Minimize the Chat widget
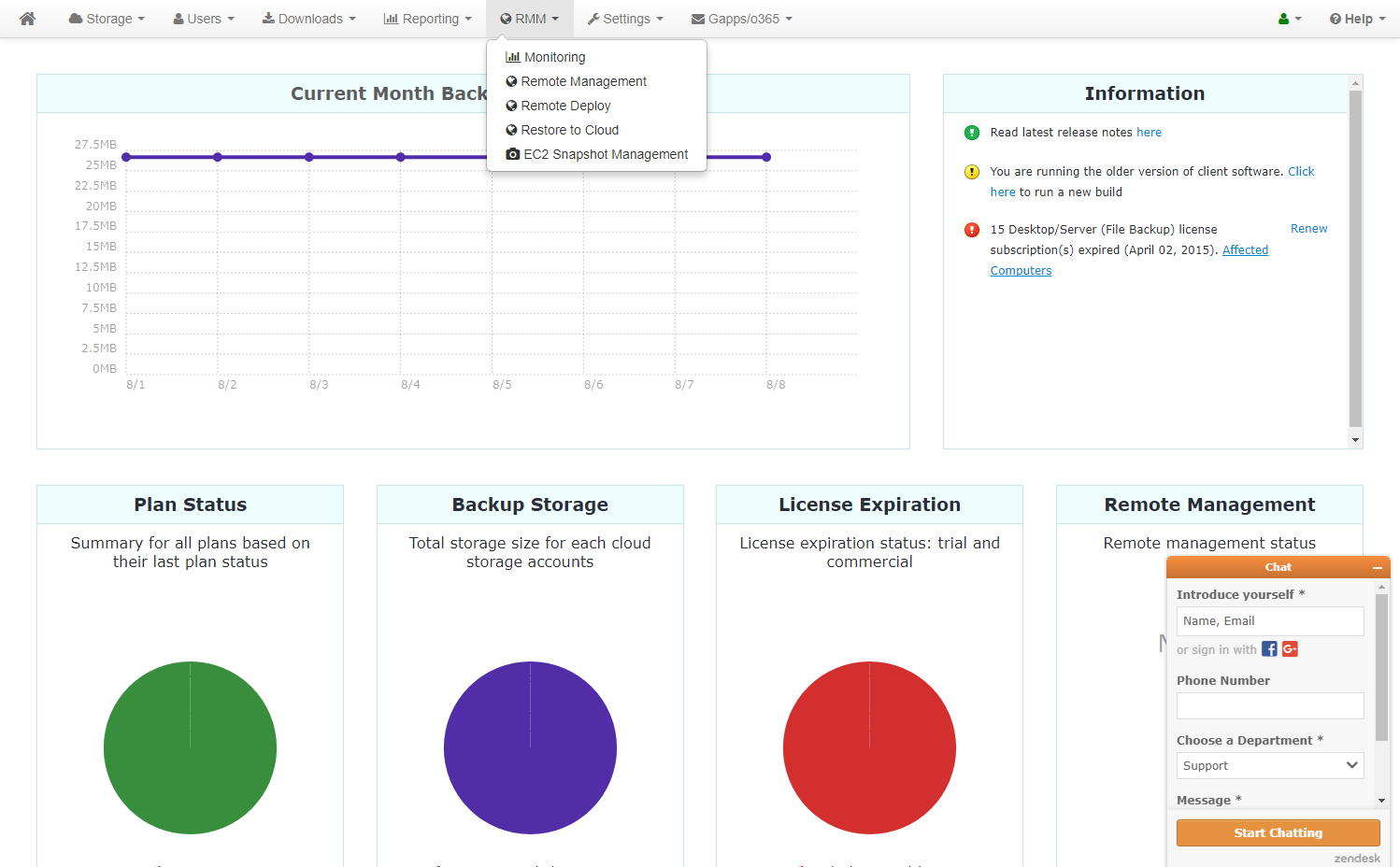This screenshot has width=1400, height=867. (1377, 568)
